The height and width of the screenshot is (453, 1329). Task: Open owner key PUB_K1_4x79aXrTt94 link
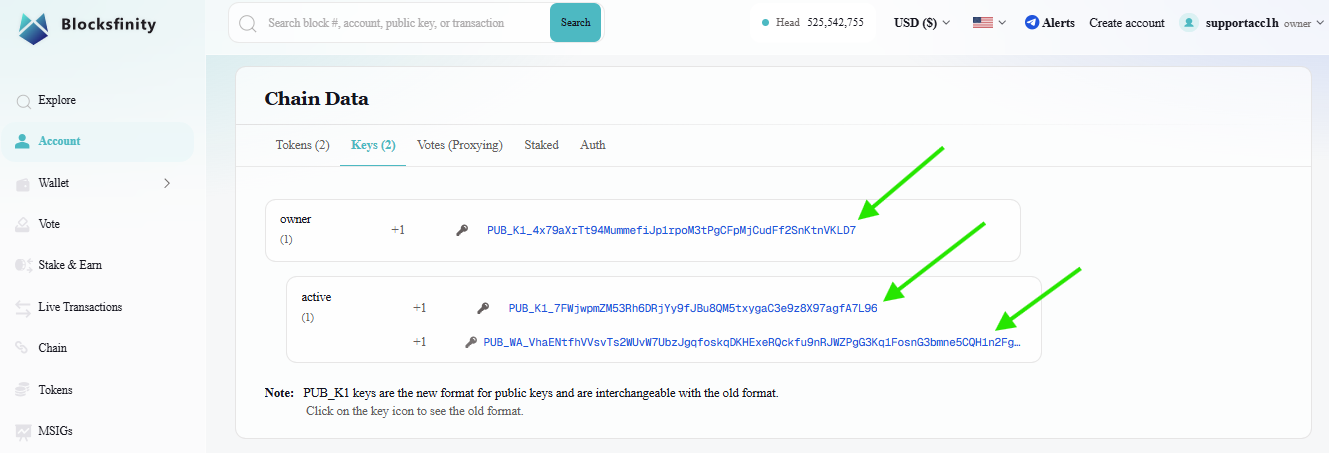tap(672, 230)
